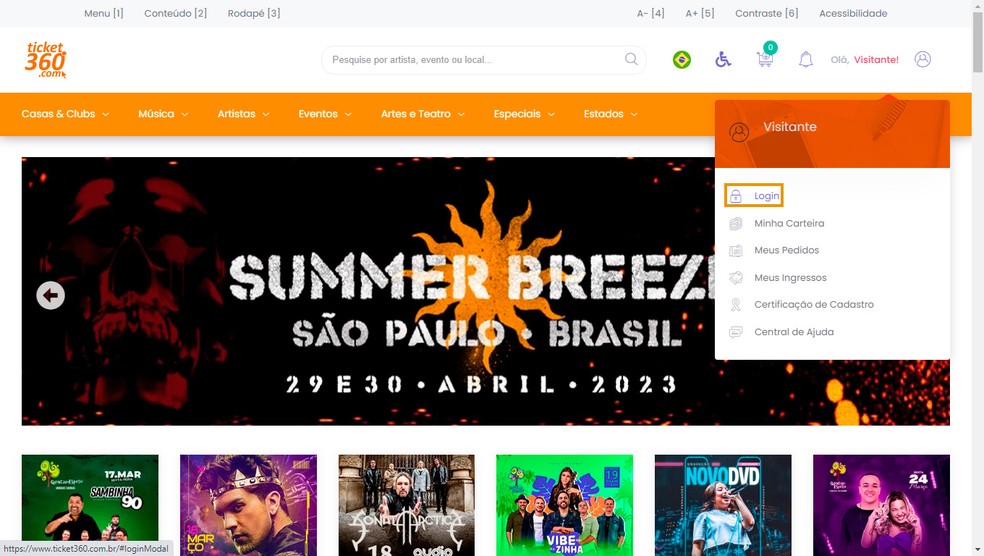Go to previous banner slide arrow
The image size is (984, 556).
(50, 295)
